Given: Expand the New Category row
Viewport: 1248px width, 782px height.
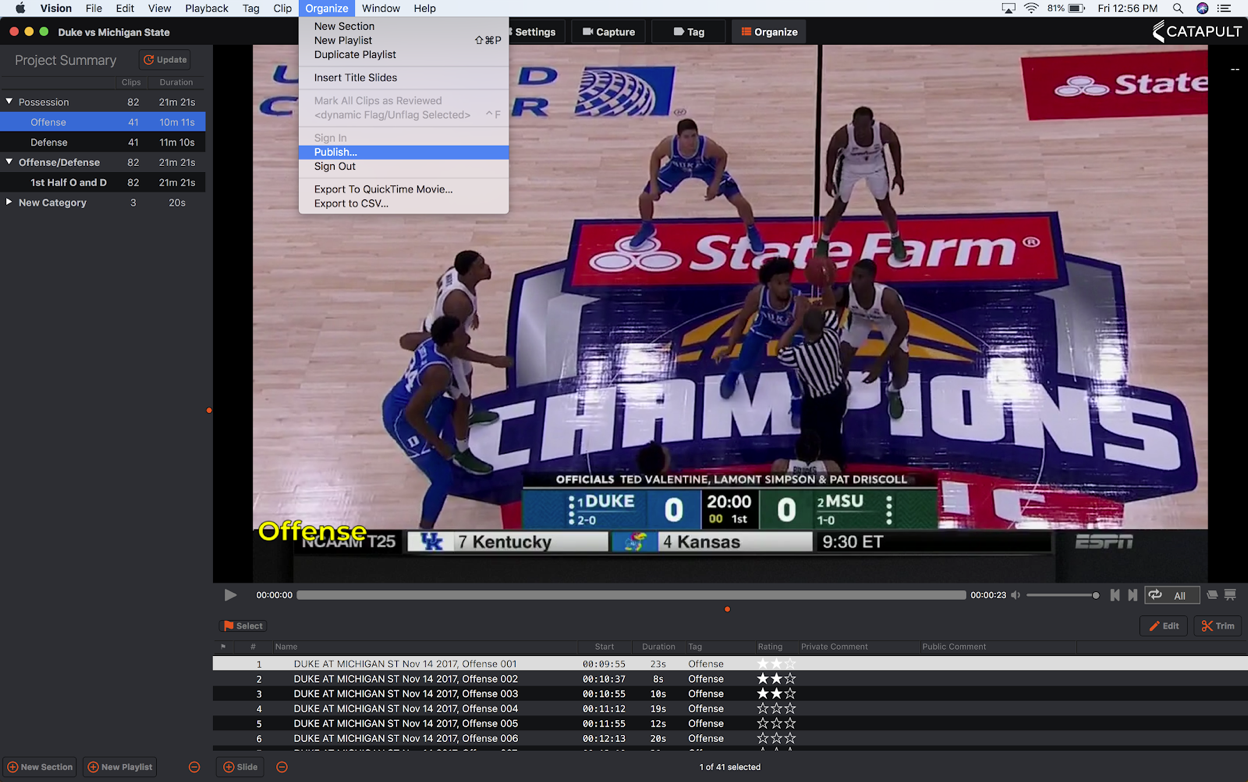Looking at the screenshot, I should coord(9,202).
